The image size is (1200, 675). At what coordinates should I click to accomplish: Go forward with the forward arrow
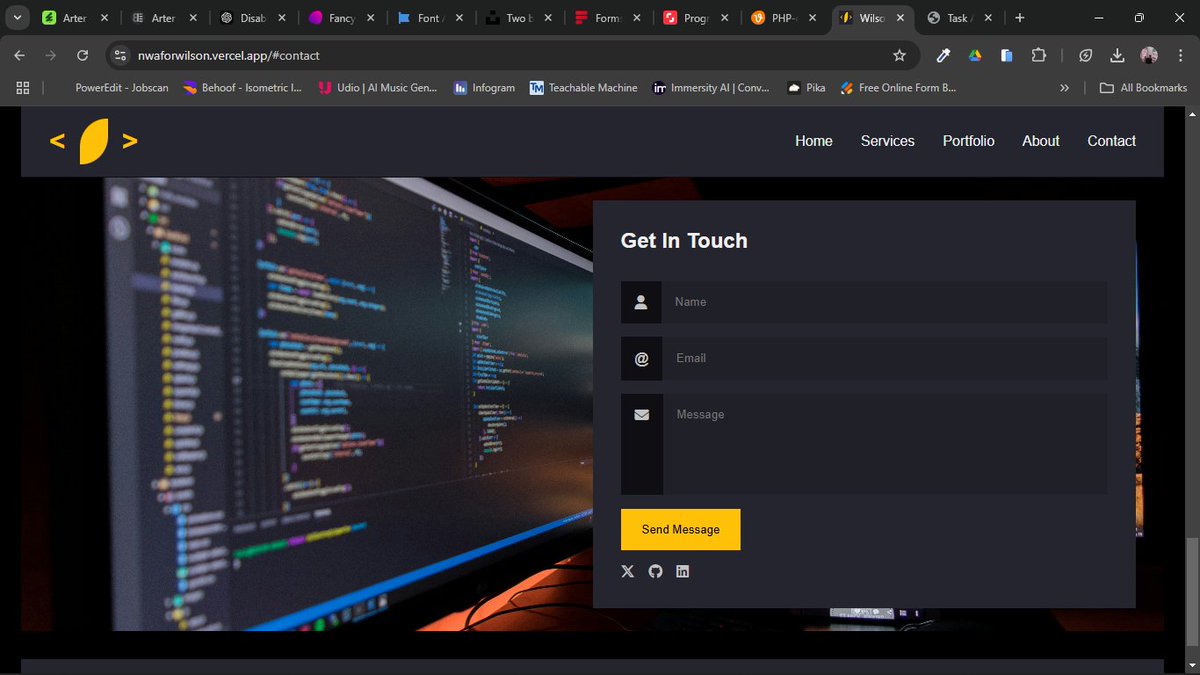50,55
